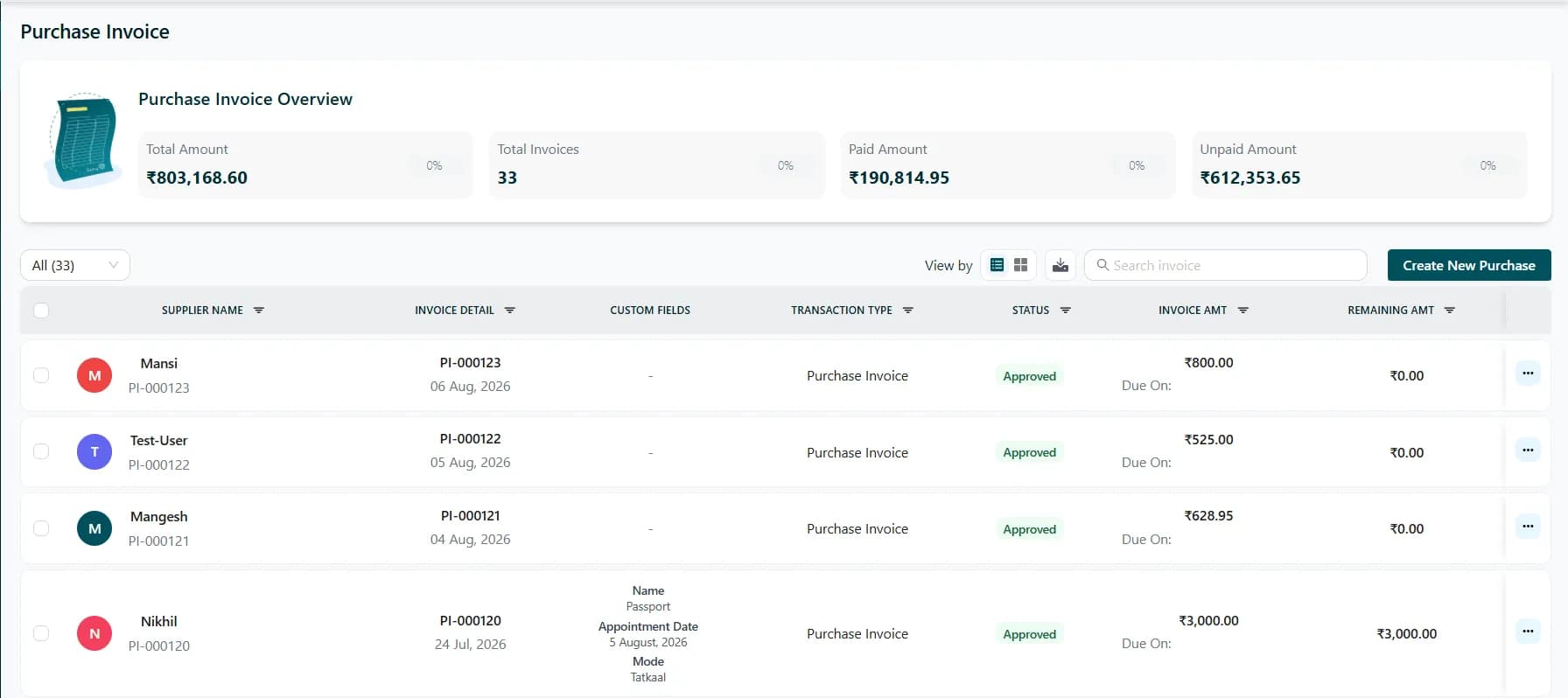
Task: Switch to grid view layout
Action: coord(1020,265)
